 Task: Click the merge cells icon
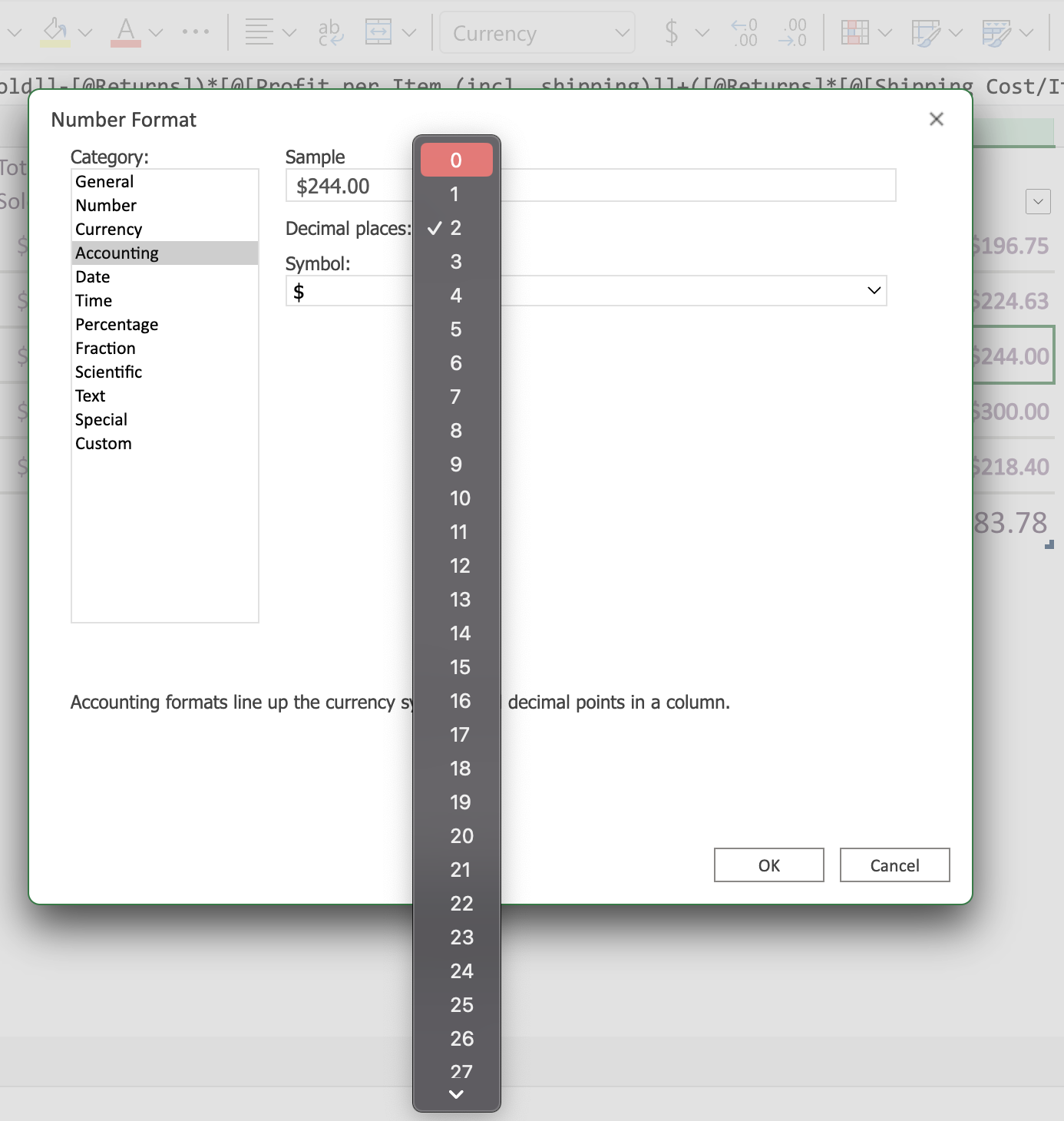378,32
